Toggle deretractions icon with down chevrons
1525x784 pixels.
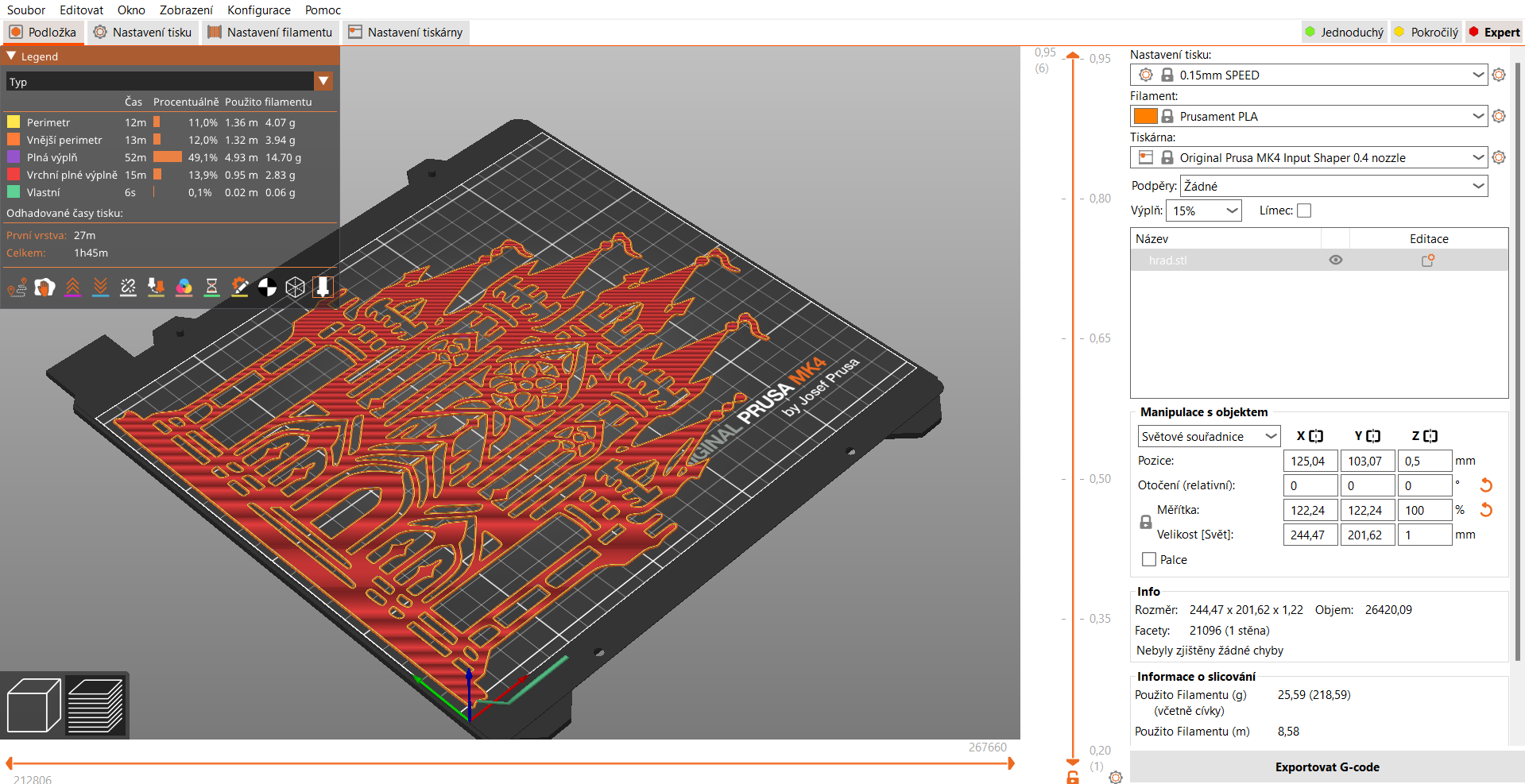(x=100, y=288)
